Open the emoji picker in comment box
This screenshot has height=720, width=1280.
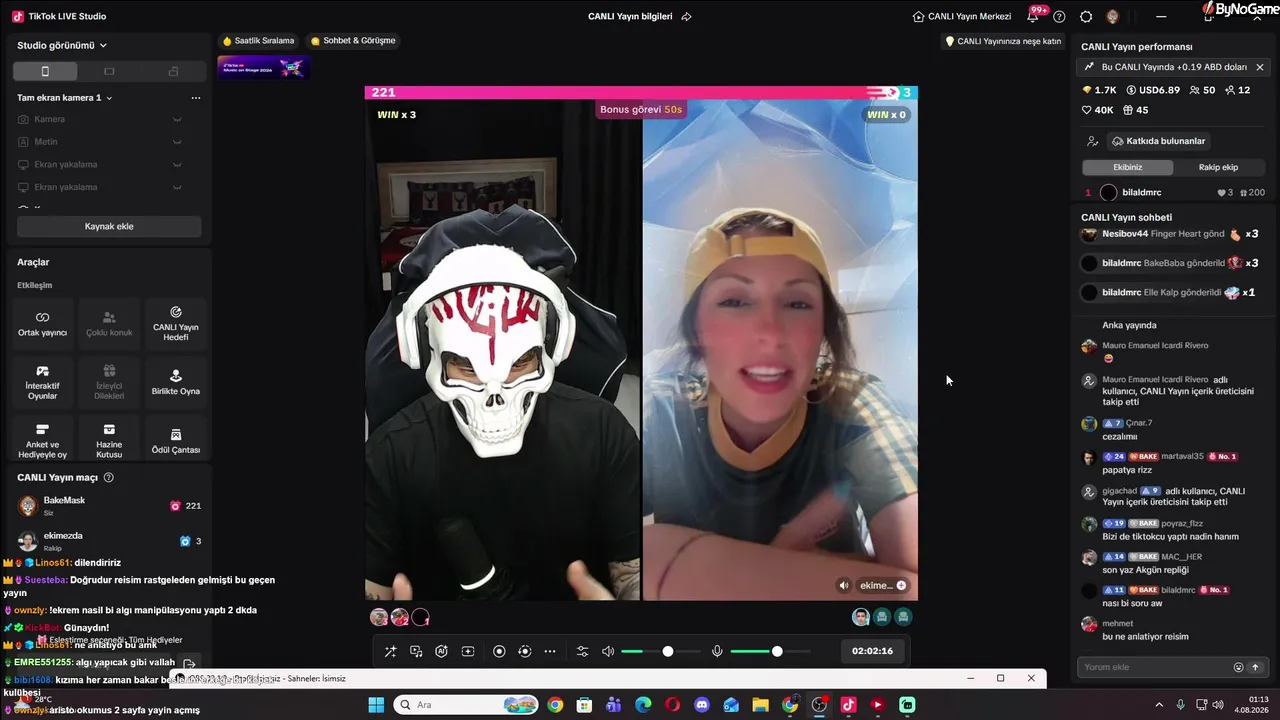pyautogui.click(x=1238, y=667)
